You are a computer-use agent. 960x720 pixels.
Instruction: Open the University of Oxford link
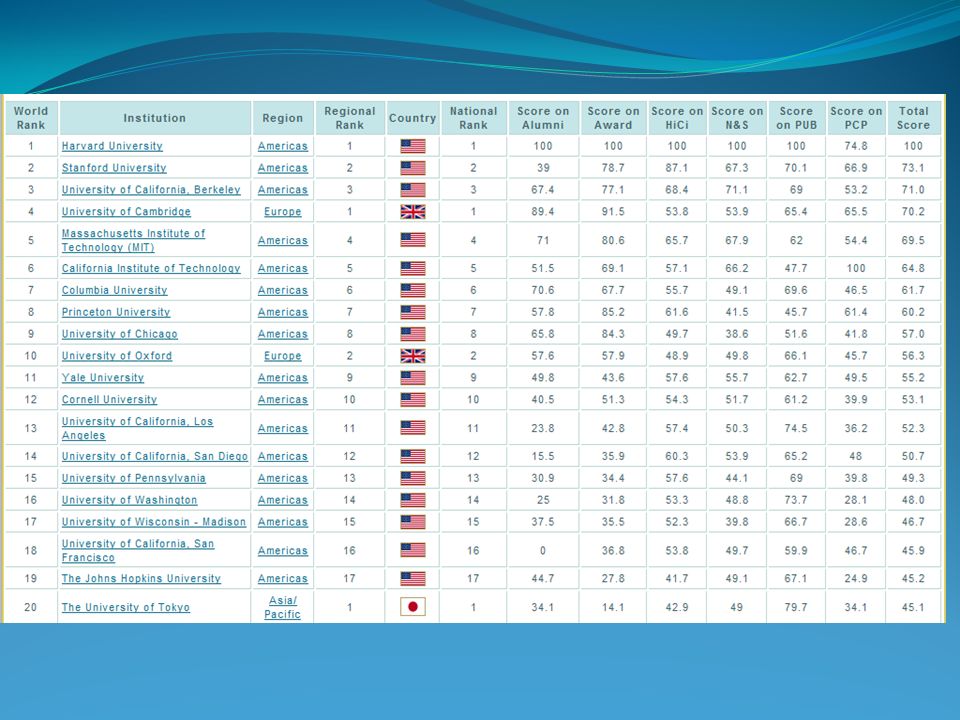(x=117, y=356)
